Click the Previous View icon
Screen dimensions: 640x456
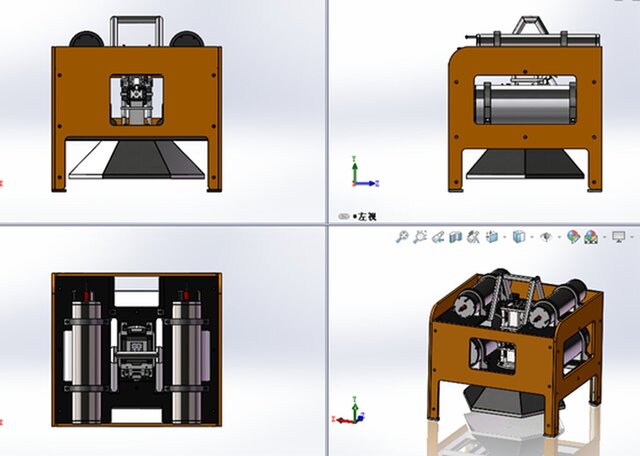[437, 237]
